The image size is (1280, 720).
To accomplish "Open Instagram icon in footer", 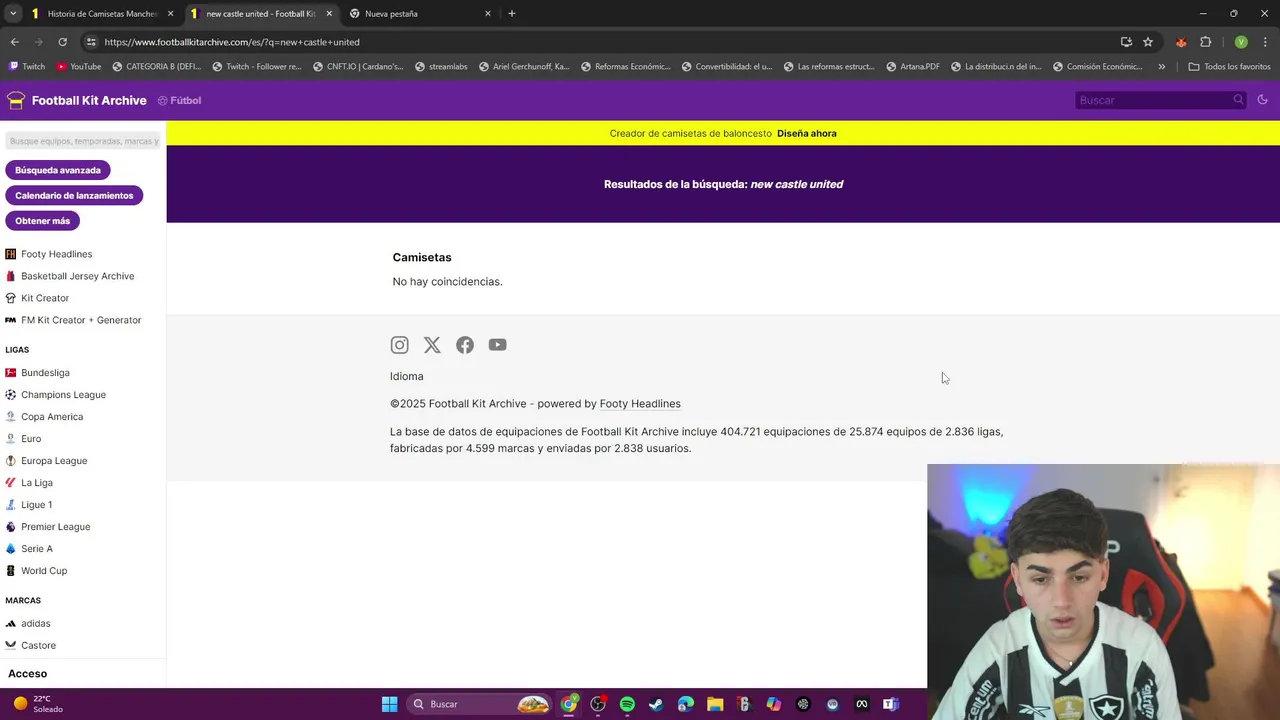I will point(399,345).
